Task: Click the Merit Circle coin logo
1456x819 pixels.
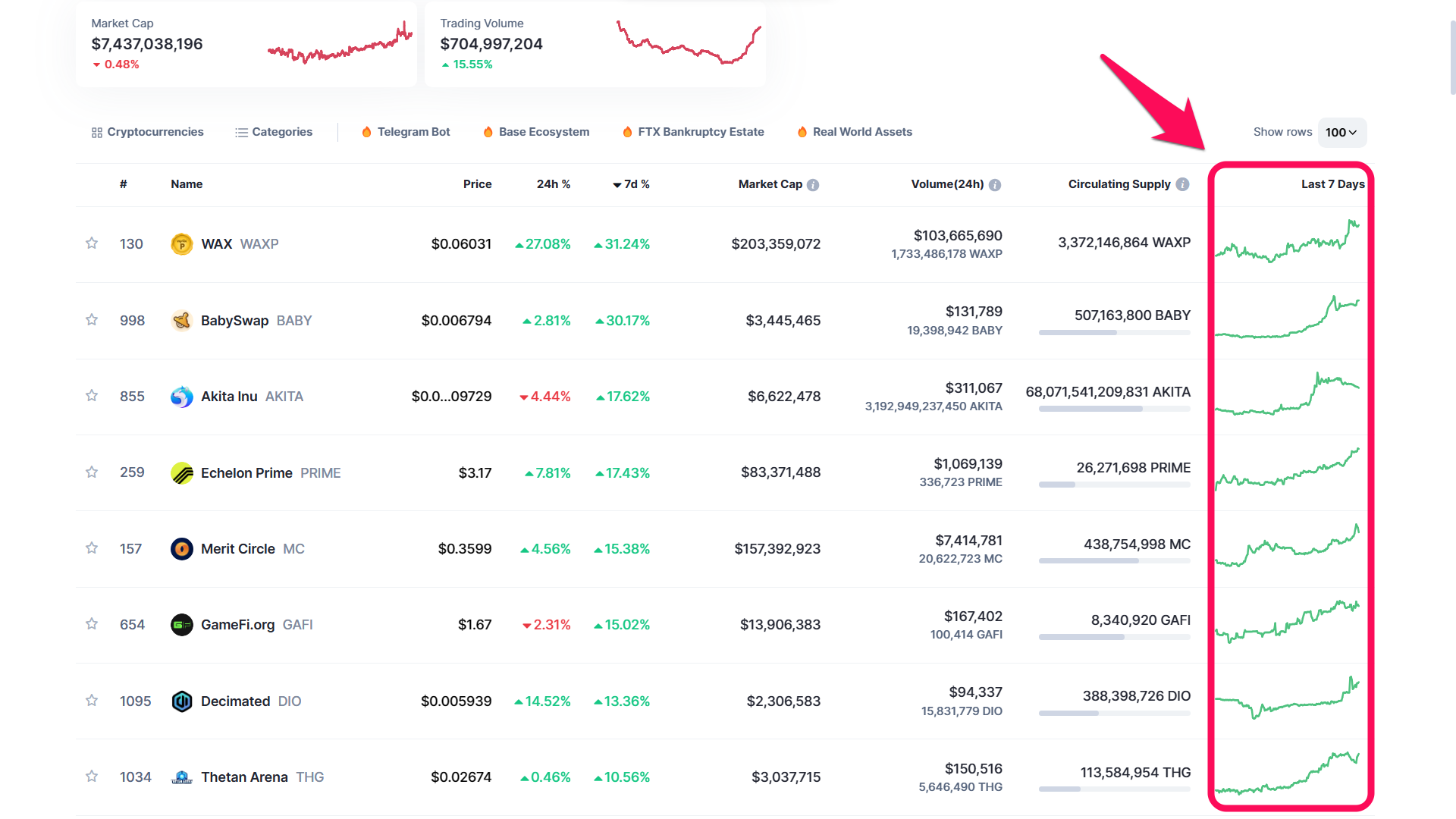Action: tap(181, 549)
